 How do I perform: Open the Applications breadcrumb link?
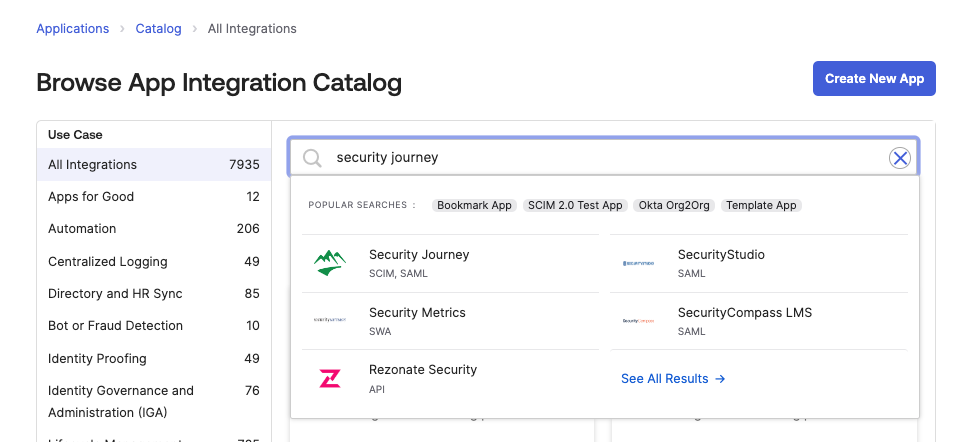point(73,29)
